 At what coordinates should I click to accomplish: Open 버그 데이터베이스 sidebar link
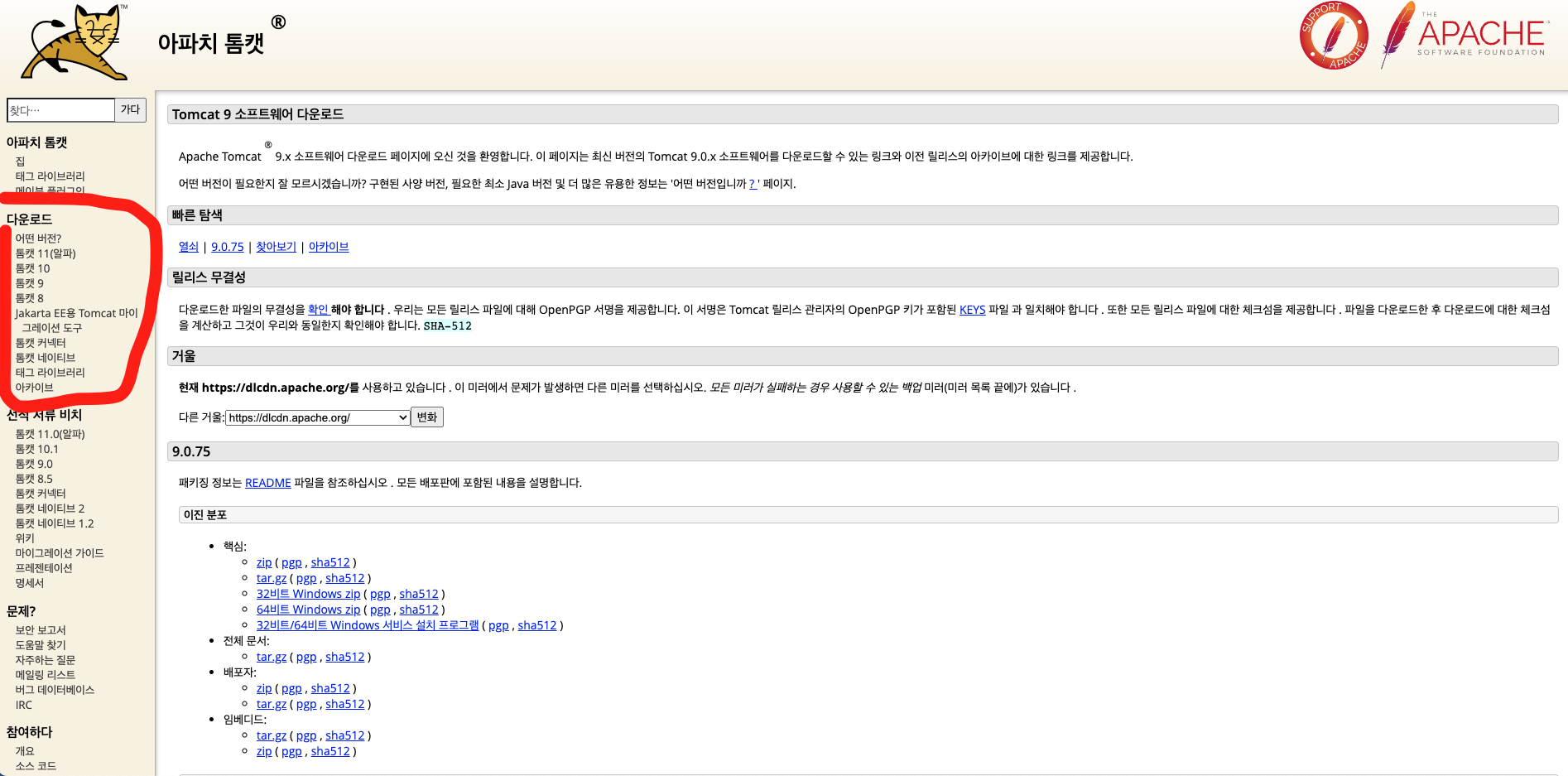click(55, 690)
